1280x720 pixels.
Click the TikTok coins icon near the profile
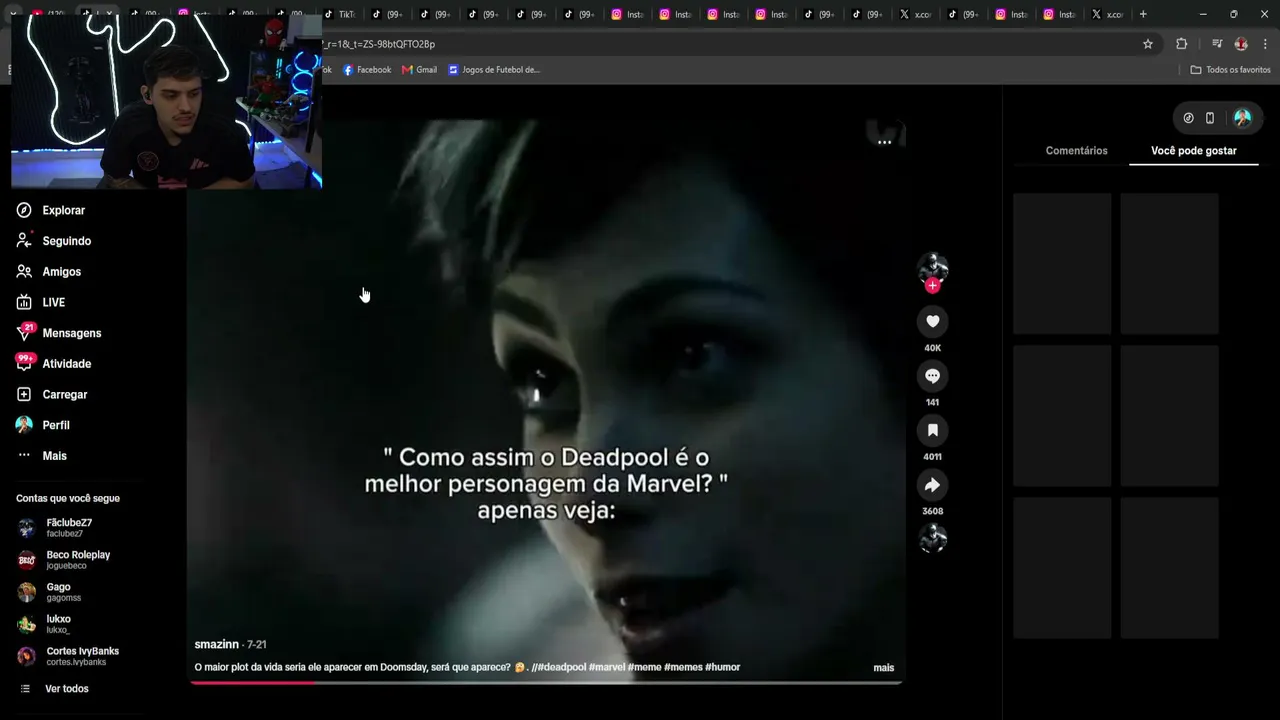(1188, 118)
